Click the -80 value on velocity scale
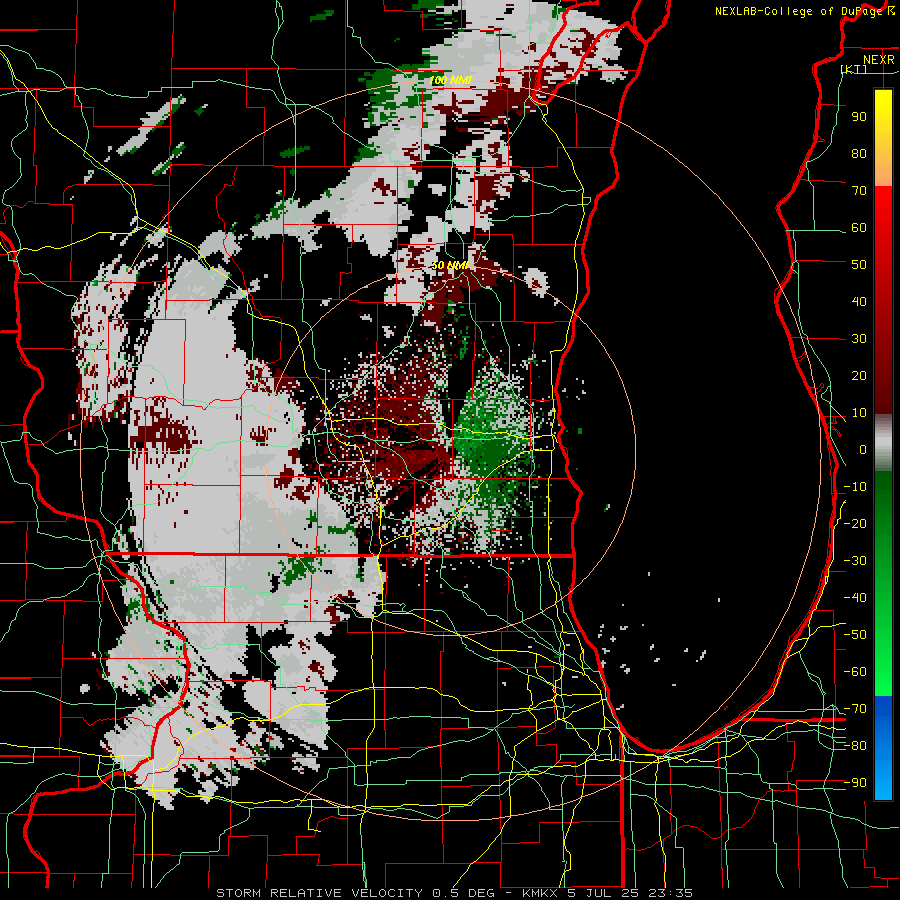 click(x=855, y=746)
